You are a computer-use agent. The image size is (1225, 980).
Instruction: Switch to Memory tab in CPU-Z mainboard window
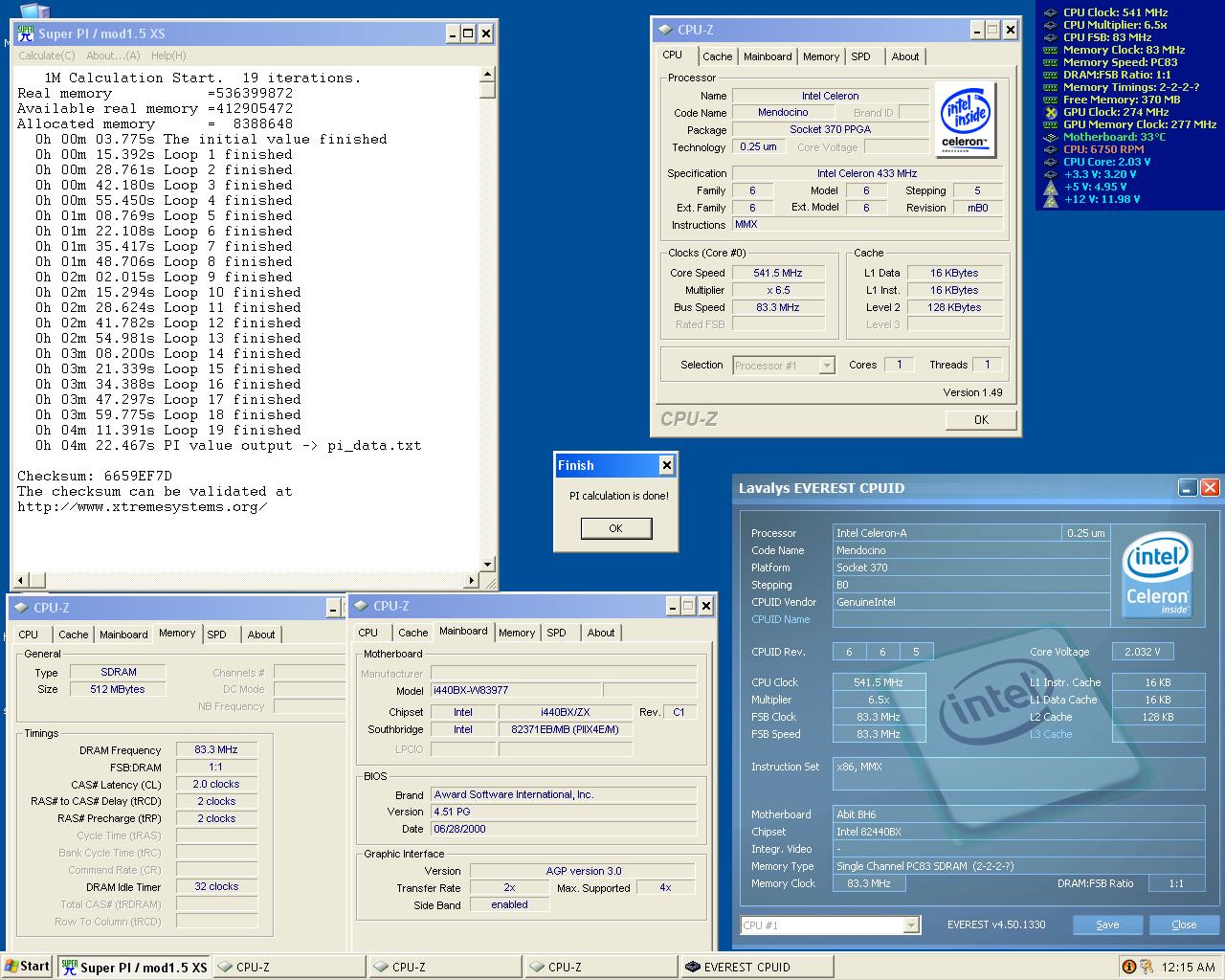click(x=517, y=633)
